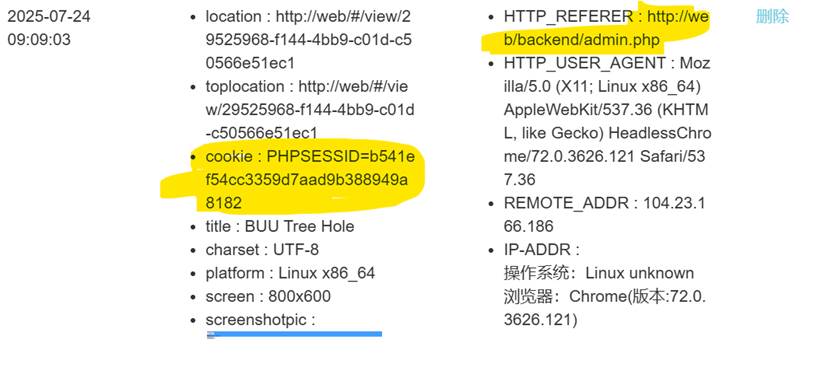This screenshot has width=831, height=371.
Task: Select the 浏览器 Chrome version line
Action: 605,308
